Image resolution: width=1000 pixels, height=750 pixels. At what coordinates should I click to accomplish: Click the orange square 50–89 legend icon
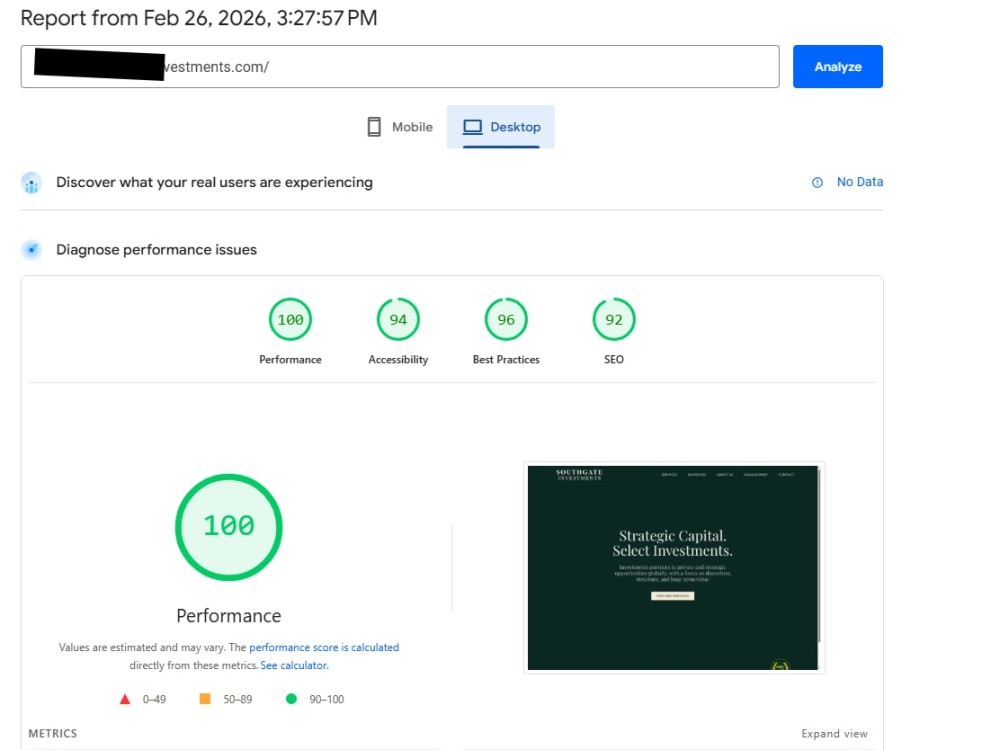205,699
